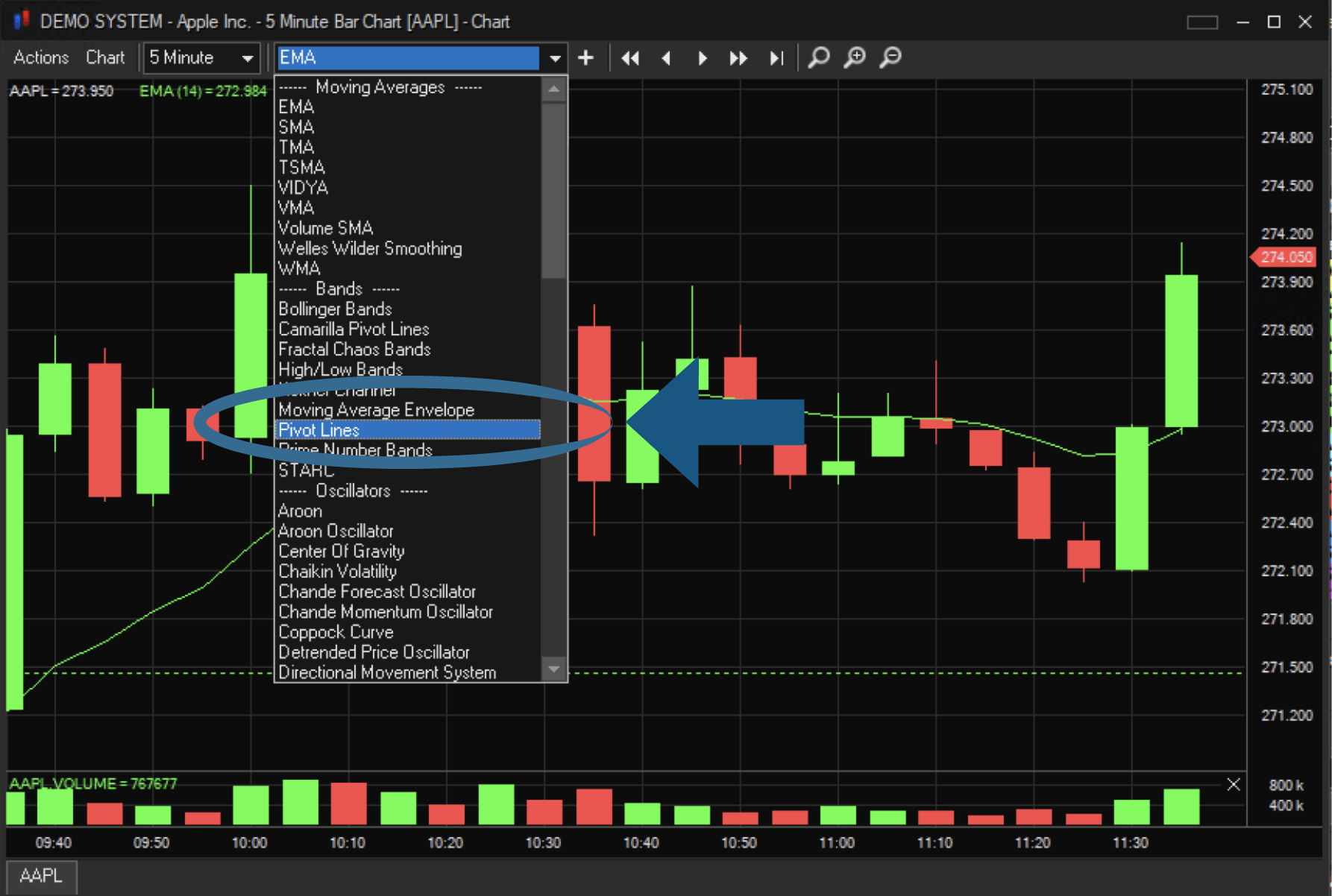Switch to the AAPL tab
This screenshot has height=896, width=1332.
click(x=41, y=875)
